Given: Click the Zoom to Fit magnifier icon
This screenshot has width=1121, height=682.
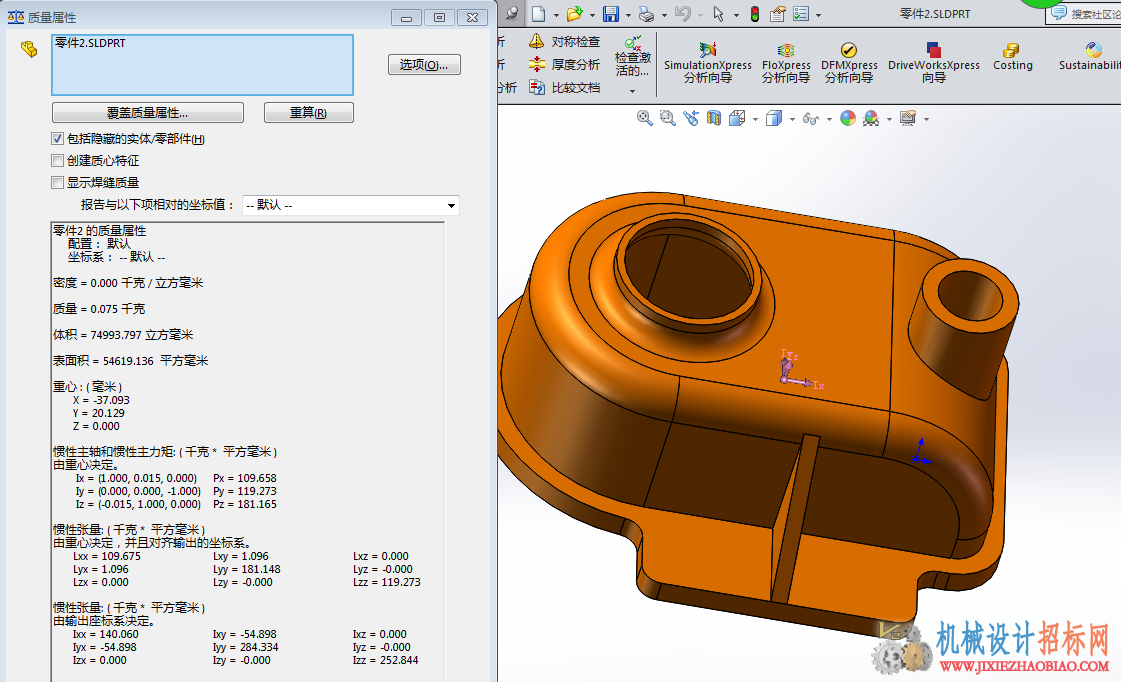Looking at the screenshot, I should [645, 118].
